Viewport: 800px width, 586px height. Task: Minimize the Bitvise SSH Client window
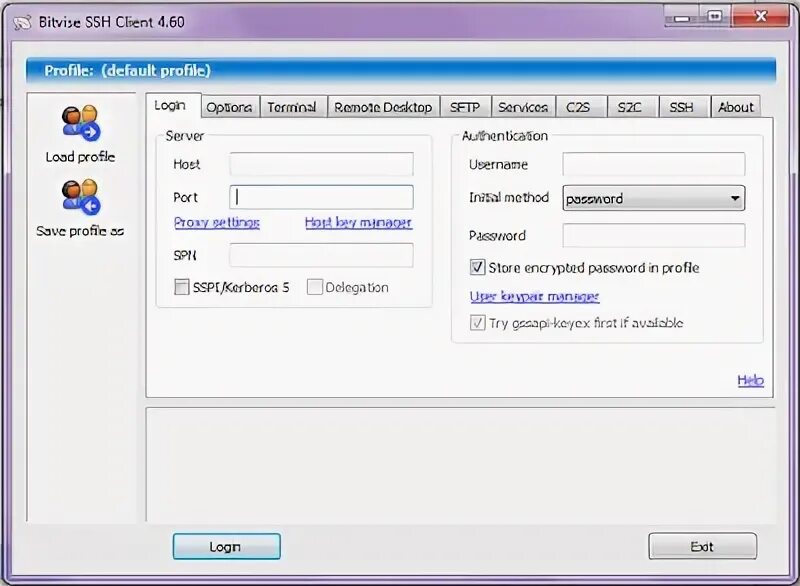pos(682,17)
